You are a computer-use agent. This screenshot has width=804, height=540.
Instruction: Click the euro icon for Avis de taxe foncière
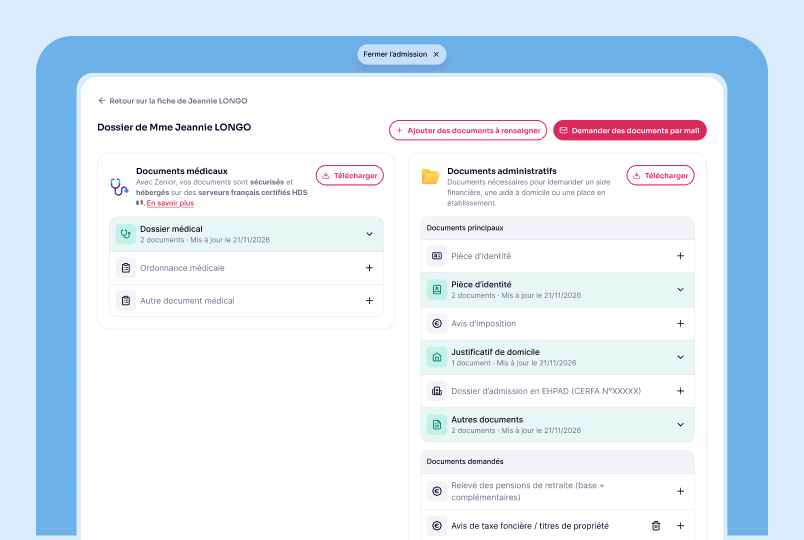click(x=437, y=526)
